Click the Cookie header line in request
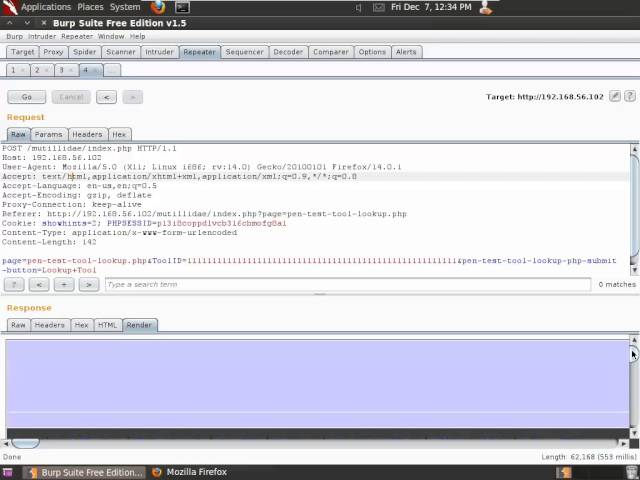The width and height of the screenshot is (640, 480). coord(144,223)
